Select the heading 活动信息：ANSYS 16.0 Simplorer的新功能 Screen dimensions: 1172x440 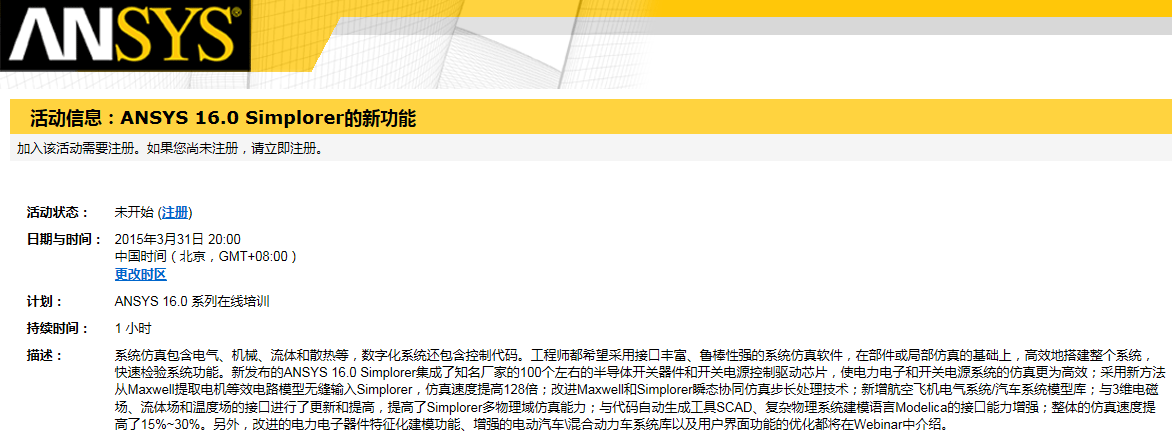(223, 118)
